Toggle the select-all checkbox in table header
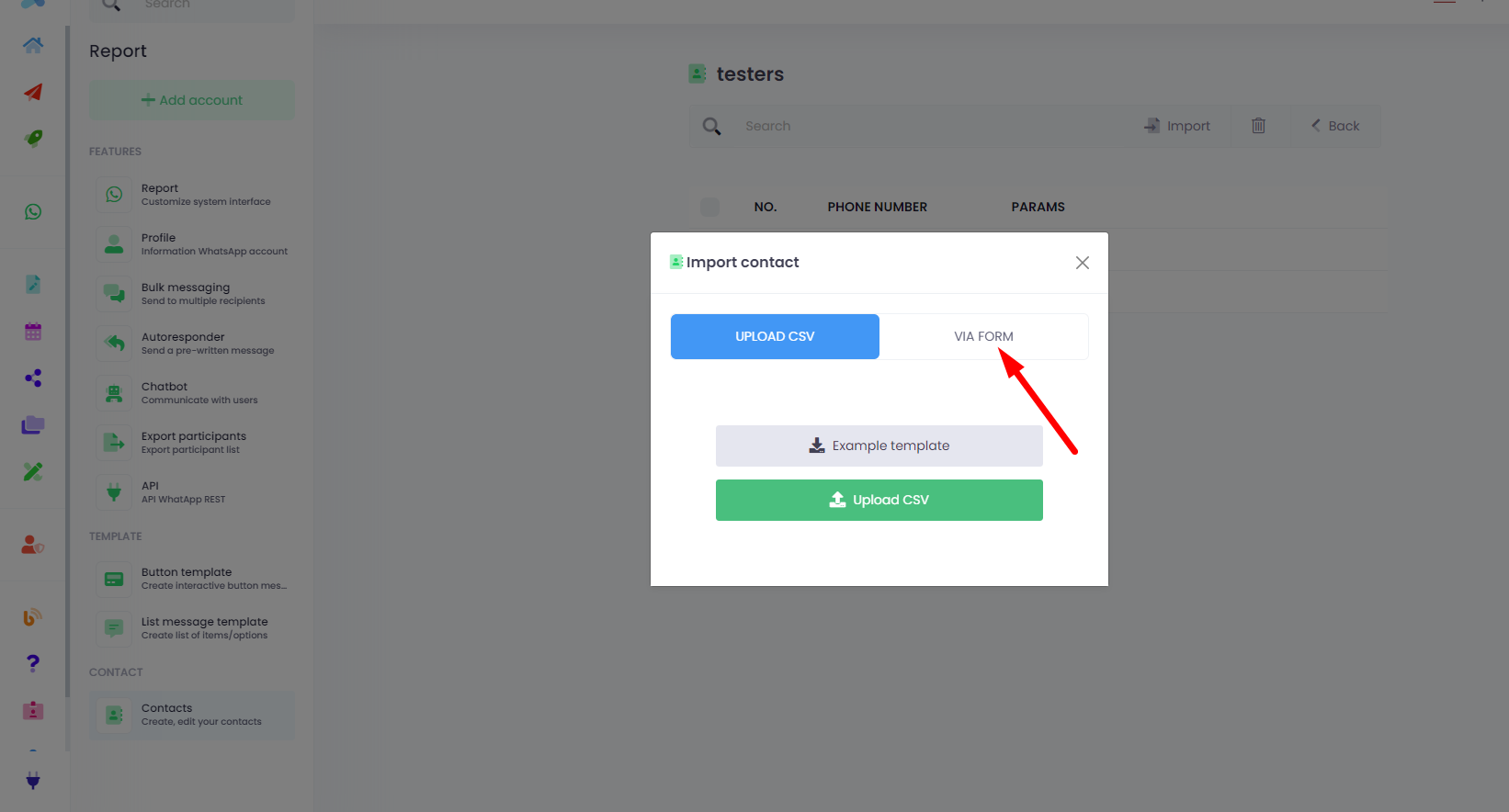This screenshot has height=812, width=1509. 709,207
